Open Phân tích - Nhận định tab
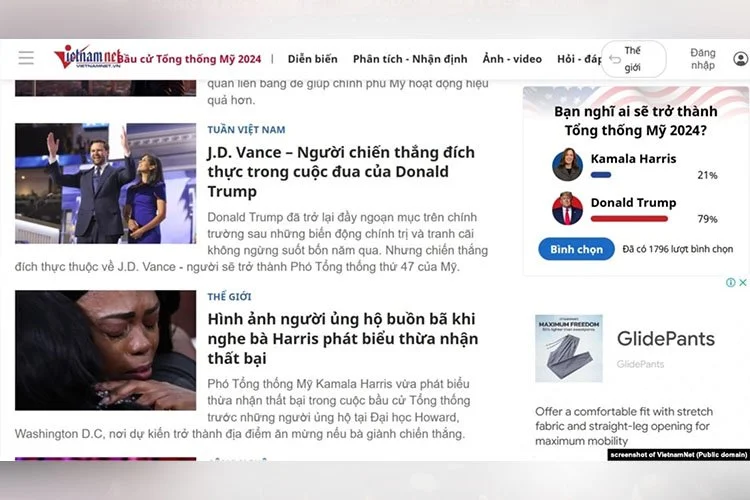The image size is (750, 500). pos(410,59)
